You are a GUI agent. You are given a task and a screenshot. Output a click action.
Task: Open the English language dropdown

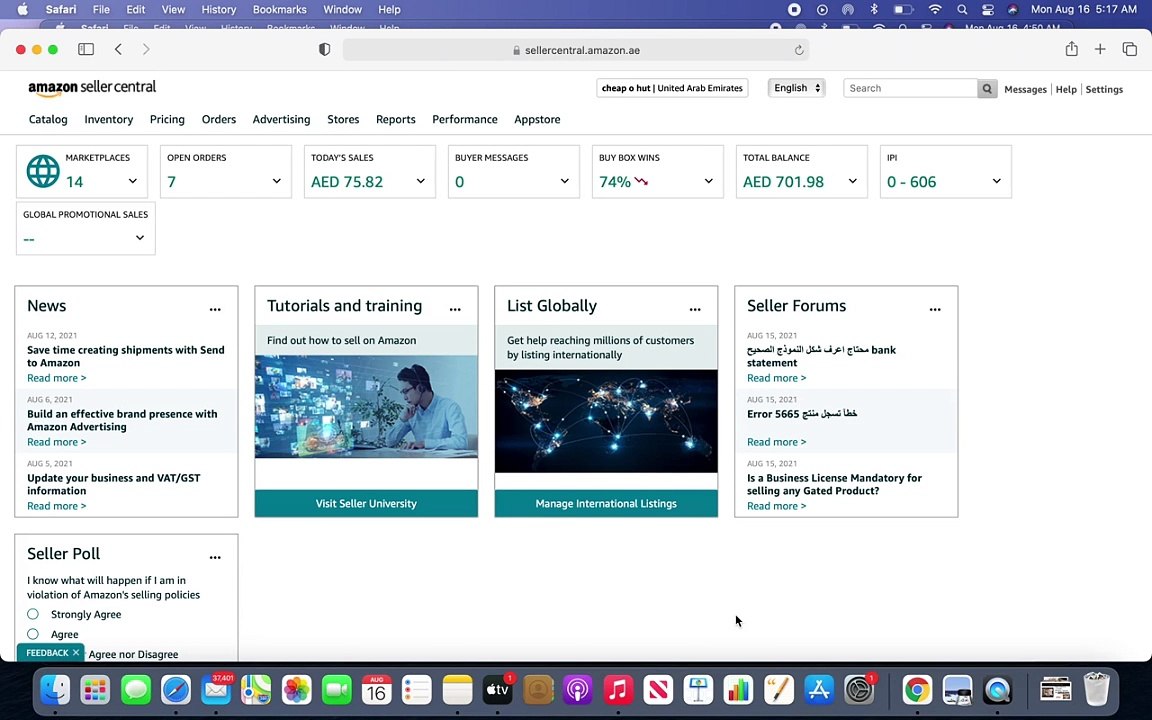point(796,87)
